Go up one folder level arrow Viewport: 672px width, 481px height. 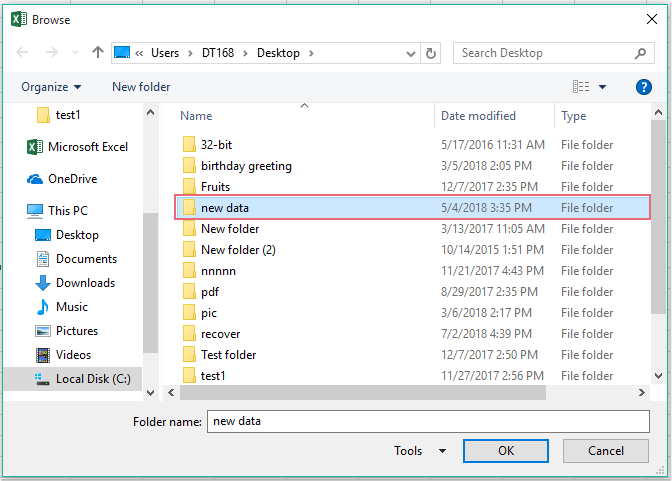click(98, 52)
